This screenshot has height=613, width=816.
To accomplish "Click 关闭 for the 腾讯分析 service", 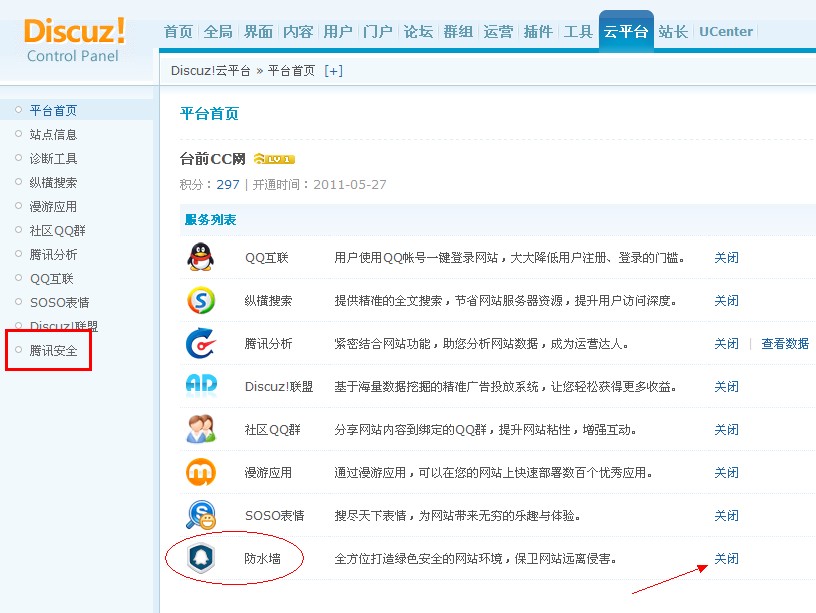I will coord(726,343).
